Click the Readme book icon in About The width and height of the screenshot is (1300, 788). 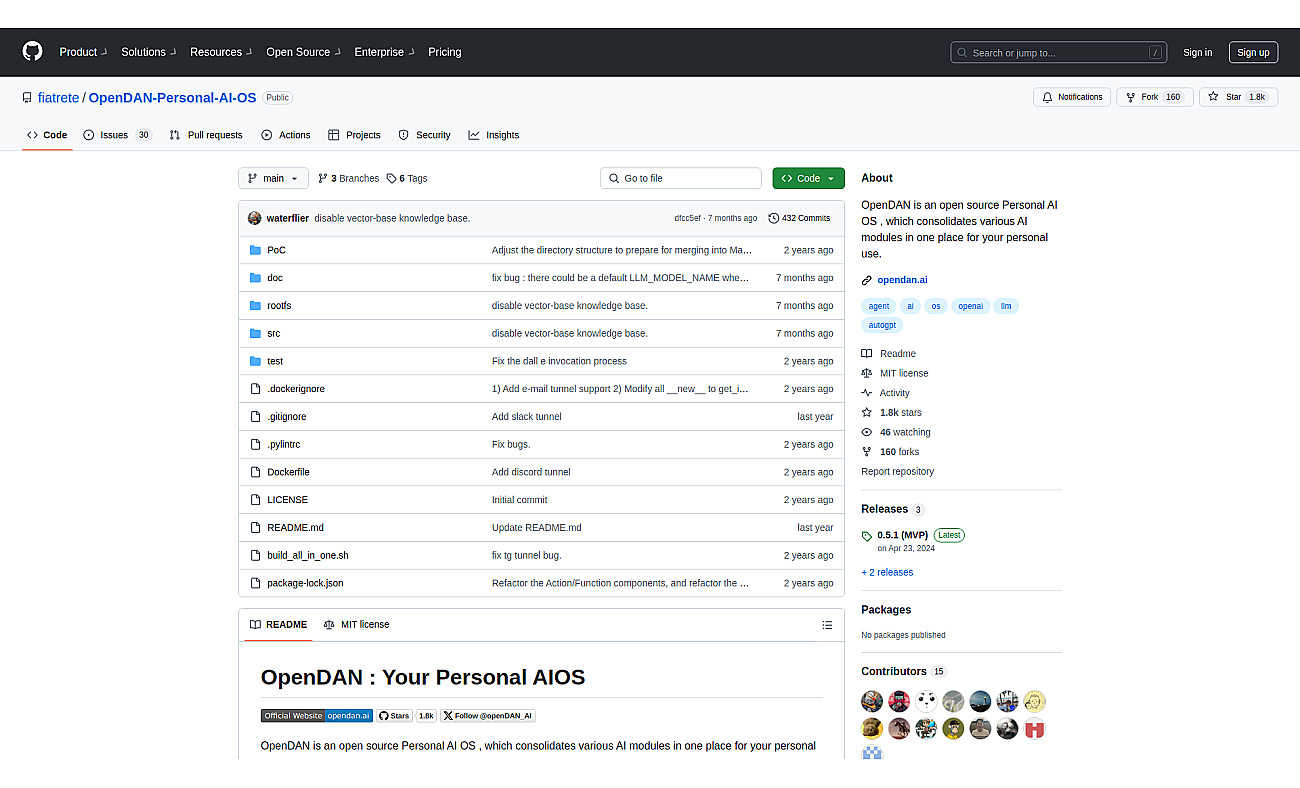pos(867,354)
